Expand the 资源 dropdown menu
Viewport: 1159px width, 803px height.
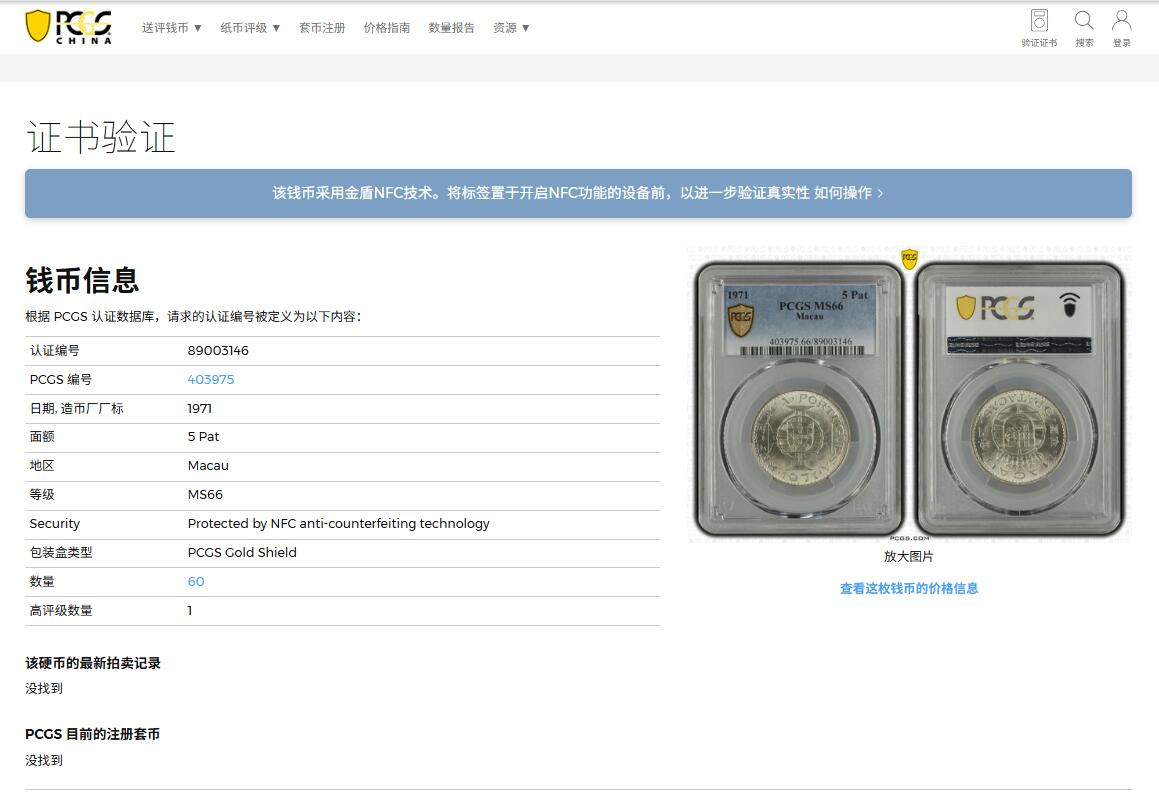(x=511, y=28)
